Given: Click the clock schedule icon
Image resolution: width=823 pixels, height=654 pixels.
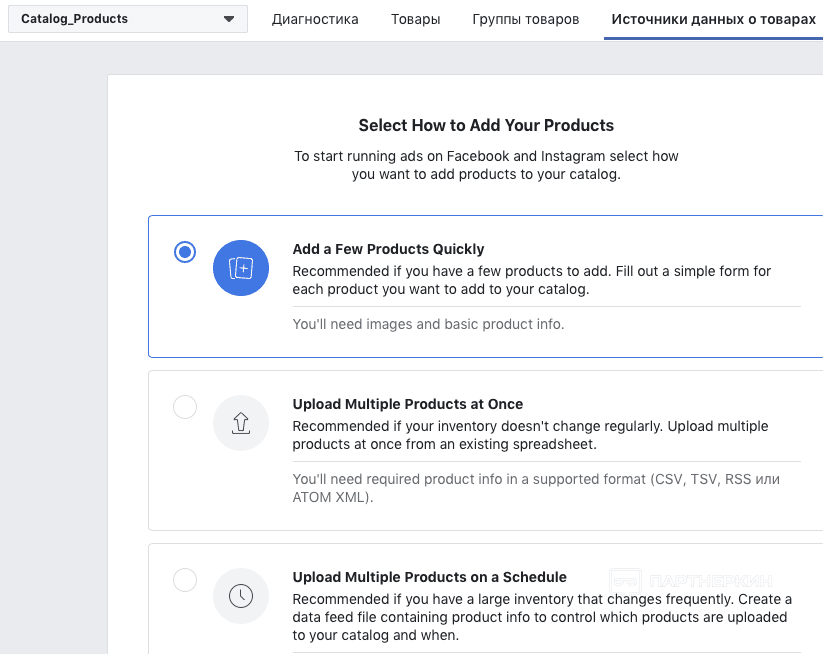Looking at the screenshot, I should click(x=241, y=596).
